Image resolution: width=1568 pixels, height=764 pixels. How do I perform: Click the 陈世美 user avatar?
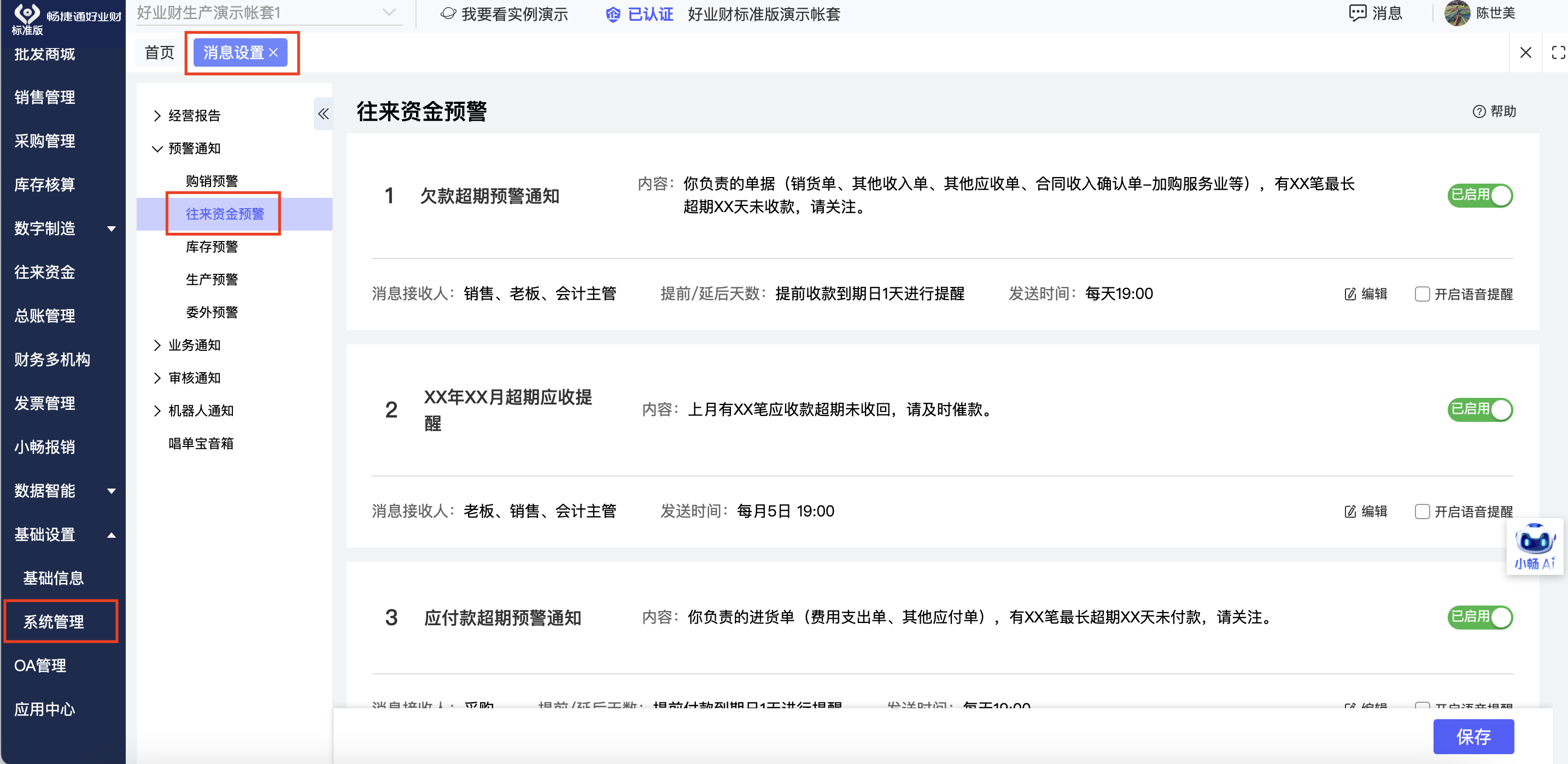(x=1456, y=13)
